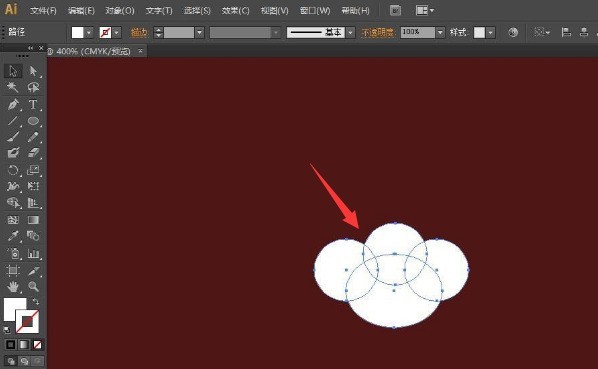Select the Eyedropper tool

13,236
